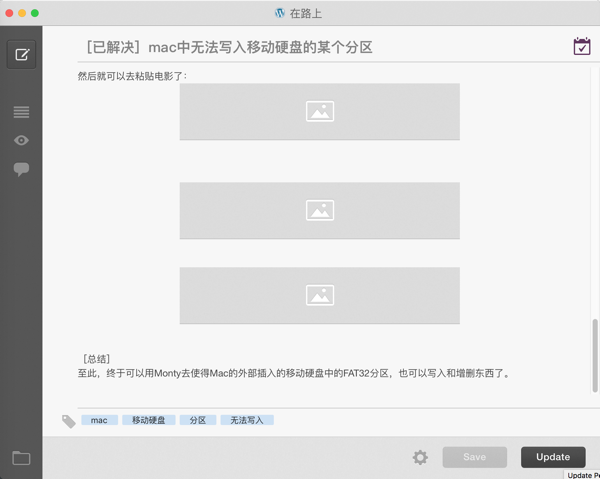The width and height of the screenshot is (600, 479).
Task: Click the grayed-out Save button
Action: pyautogui.click(x=474, y=457)
